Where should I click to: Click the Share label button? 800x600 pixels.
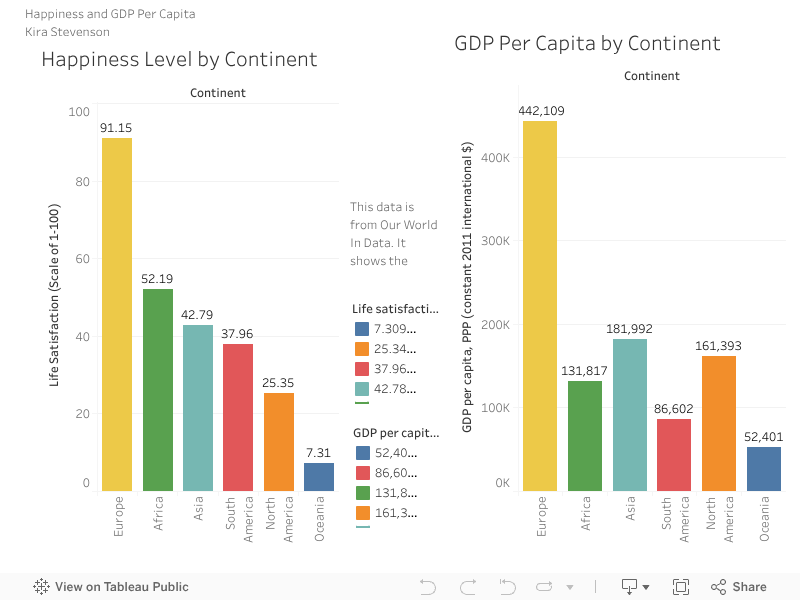coord(749,587)
